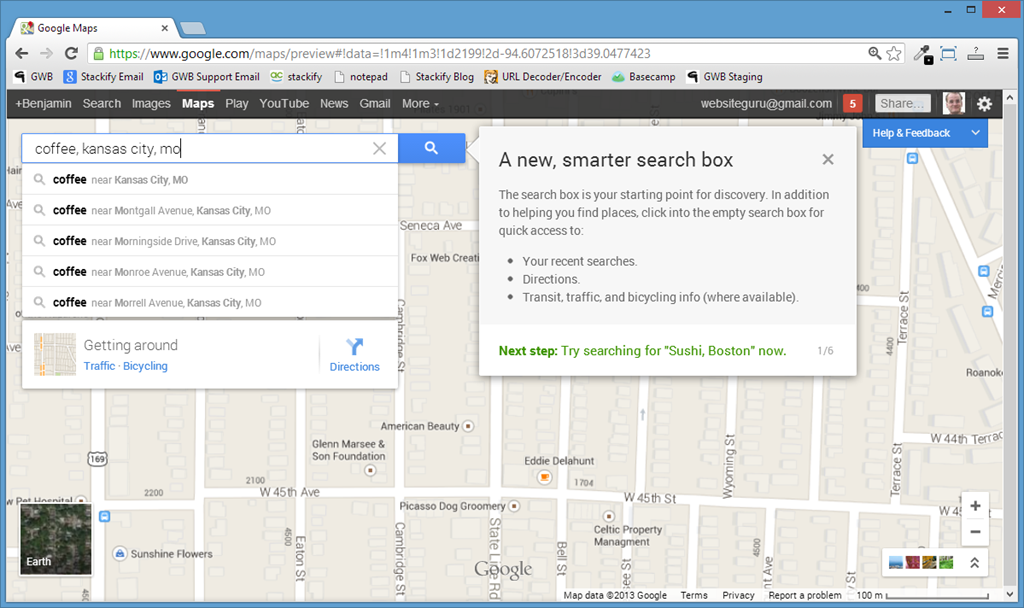The width and height of the screenshot is (1024, 608).
Task: Click Try searching for Sushi, Boston link
Action: (673, 351)
